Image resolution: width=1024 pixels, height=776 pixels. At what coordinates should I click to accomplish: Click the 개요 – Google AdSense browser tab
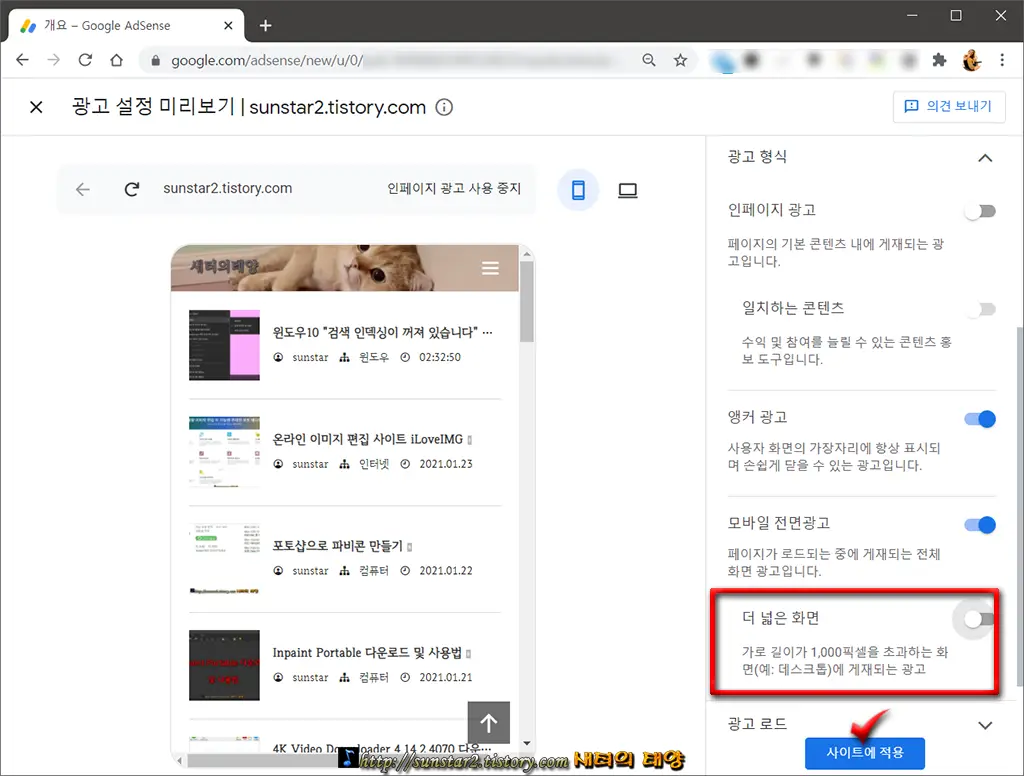[x=110, y=25]
